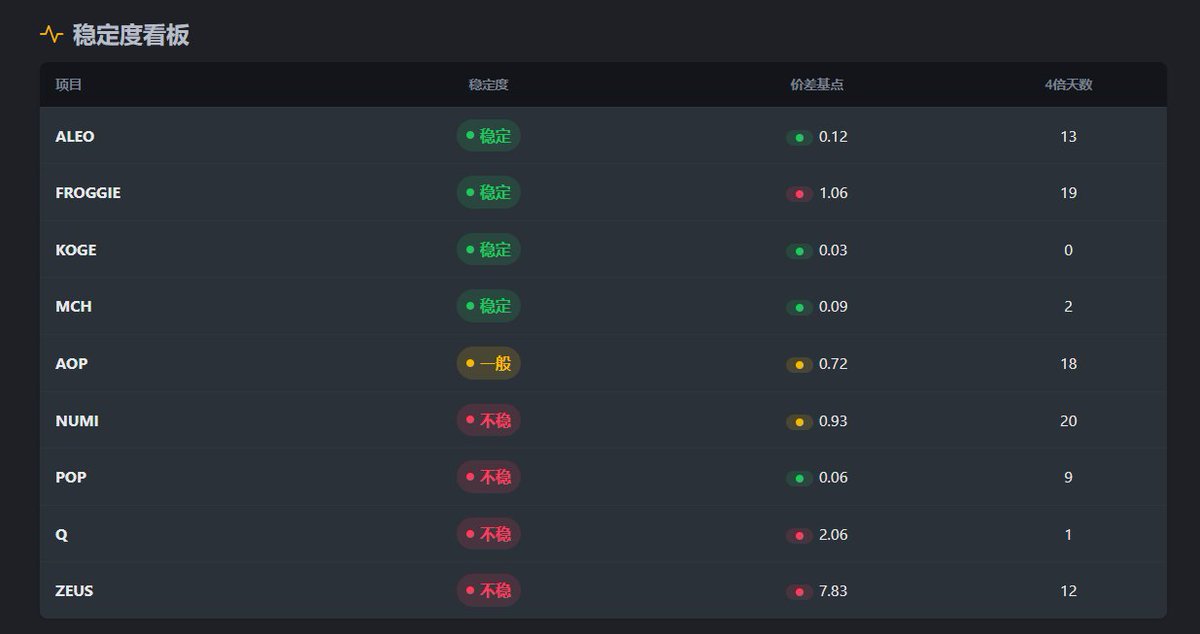Viewport: 1200px width, 634px height.
Task: Select the ZEUS project name
Action: 74,591
